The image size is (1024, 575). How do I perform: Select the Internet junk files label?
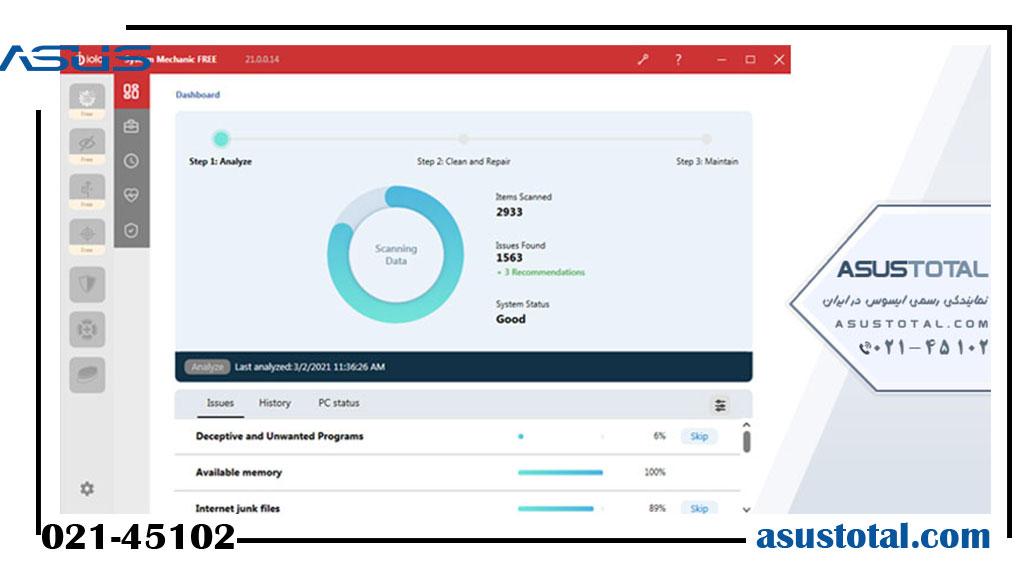click(x=238, y=508)
